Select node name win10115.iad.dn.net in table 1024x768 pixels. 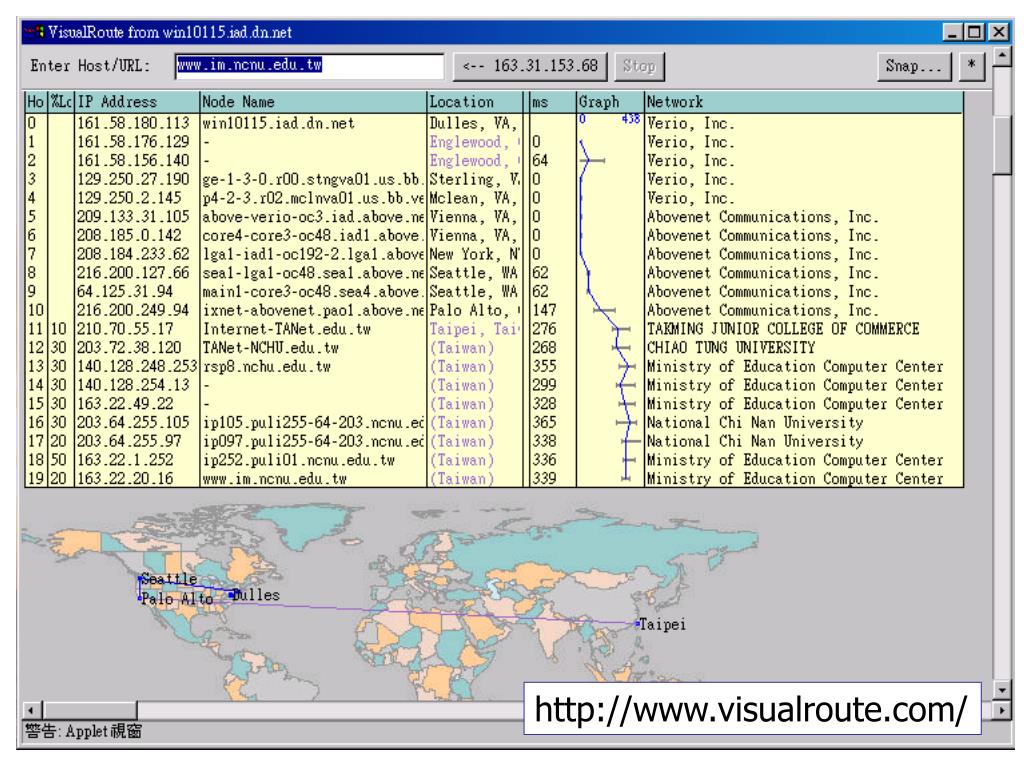[x=278, y=123]
